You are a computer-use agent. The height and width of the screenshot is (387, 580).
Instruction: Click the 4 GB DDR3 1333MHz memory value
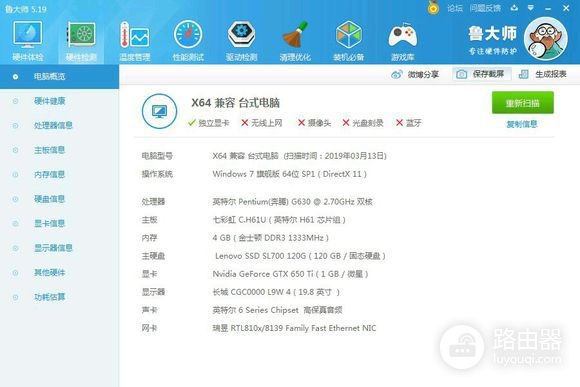(x=270, y=238)
